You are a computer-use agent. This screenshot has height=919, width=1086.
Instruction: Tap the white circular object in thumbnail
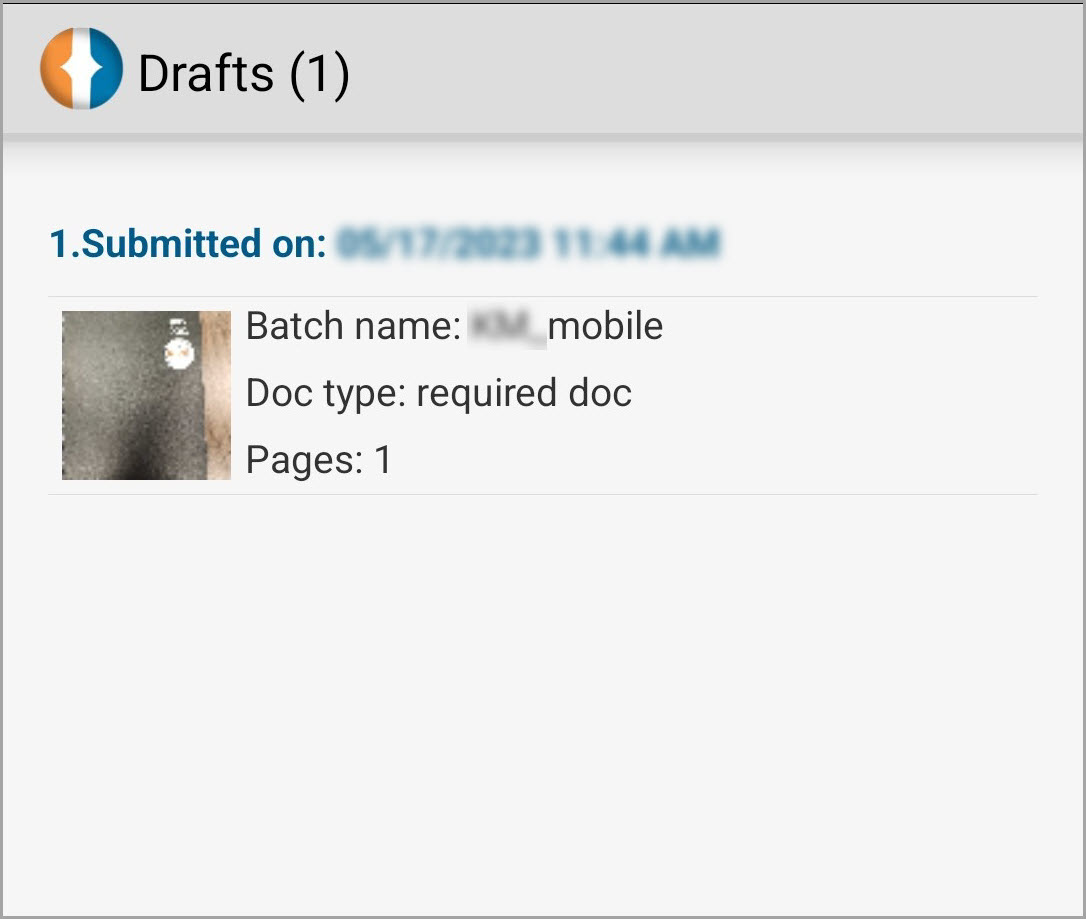[x=179, y=353]
